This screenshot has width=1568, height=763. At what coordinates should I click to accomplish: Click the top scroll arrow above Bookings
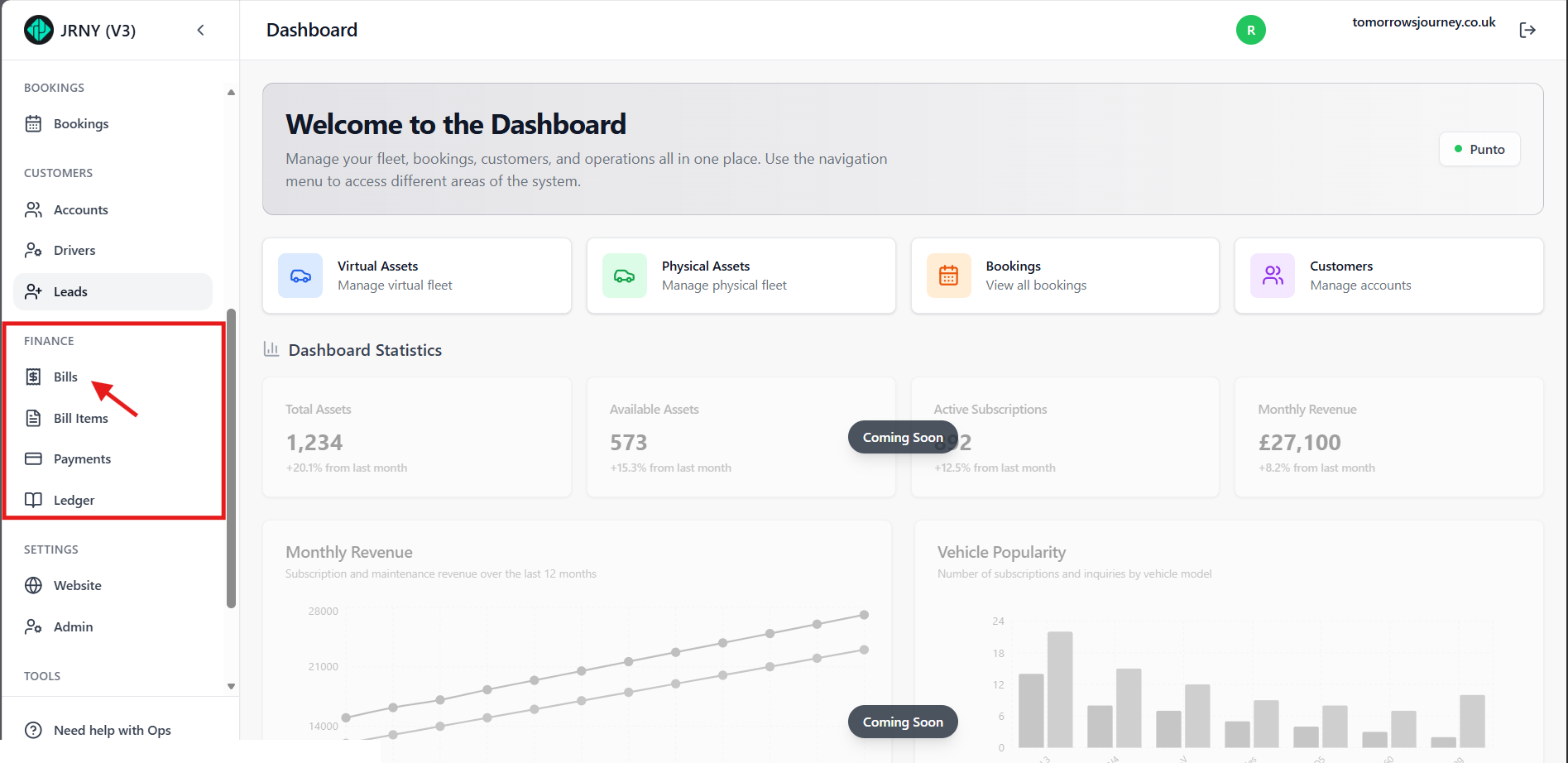tap(231, 92)
